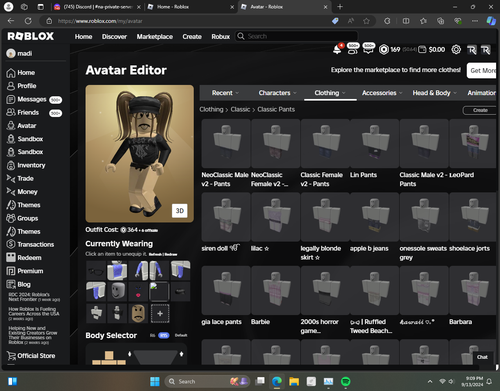Toggle the 3D avatar view button
Image resolution: width=500 pixels, height=391 pixels.
point(180,211)
